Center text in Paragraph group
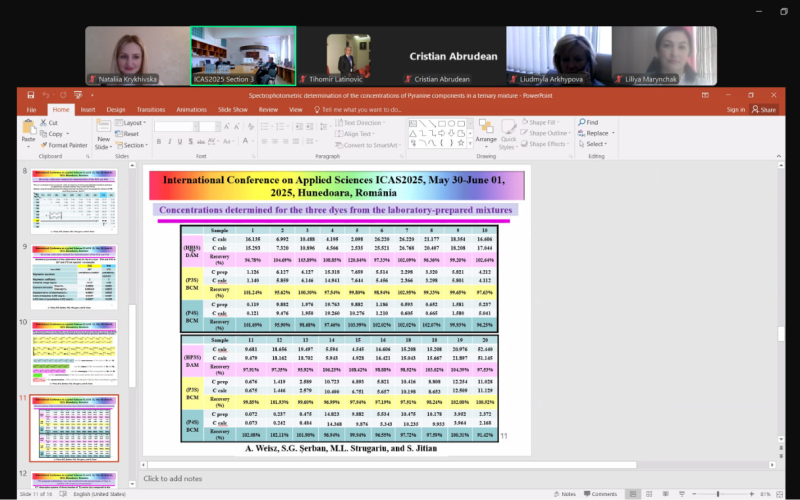This screenshot has height=500, width=800. [276, 141]
